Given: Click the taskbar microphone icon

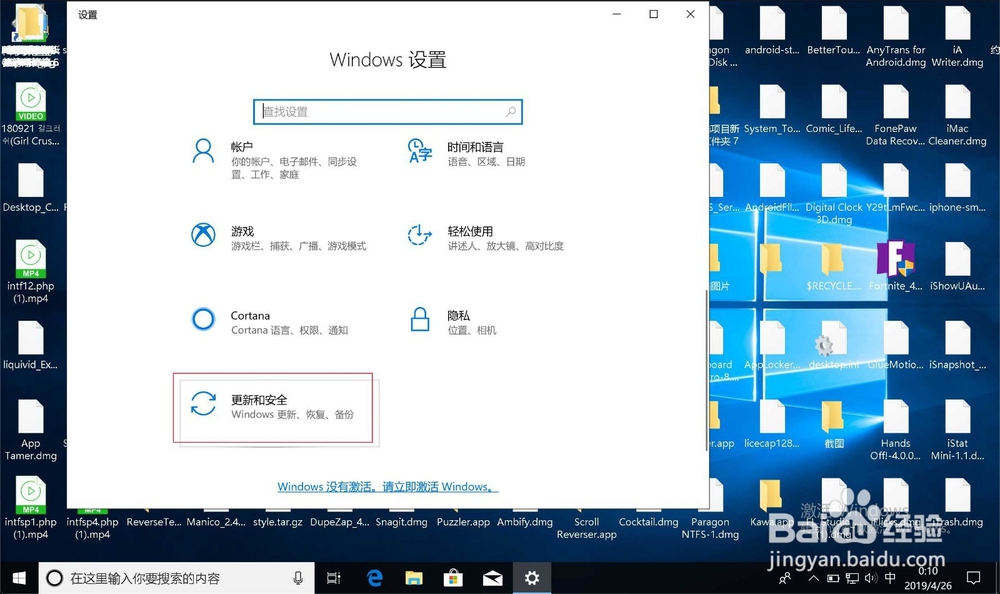Looking at the screenshot, I should coord(298,578).
